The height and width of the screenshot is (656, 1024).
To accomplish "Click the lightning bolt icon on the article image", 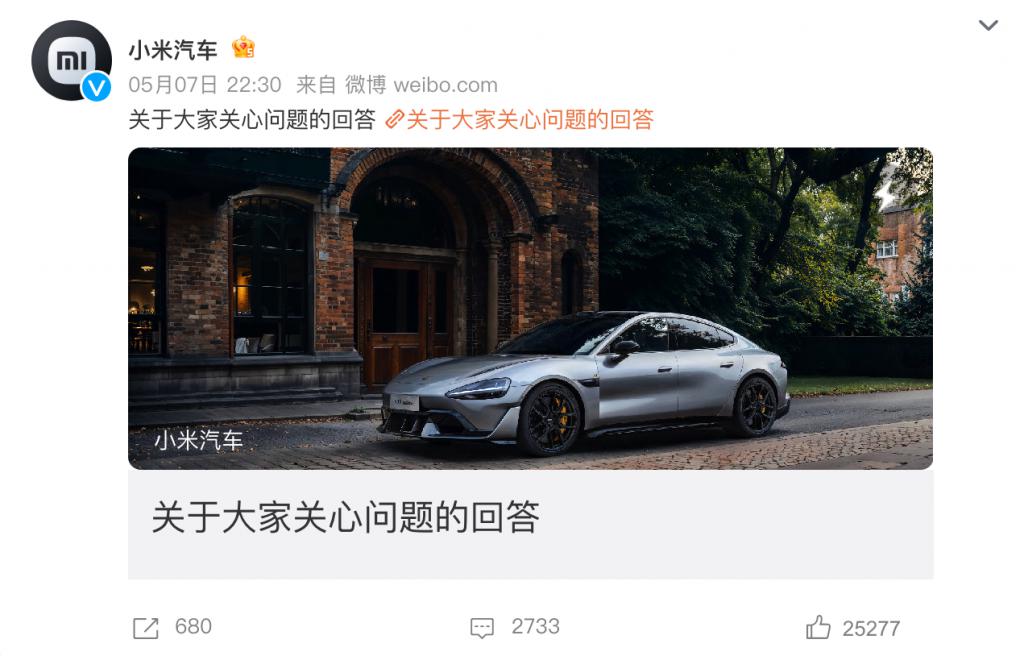I will pos(886,194).
